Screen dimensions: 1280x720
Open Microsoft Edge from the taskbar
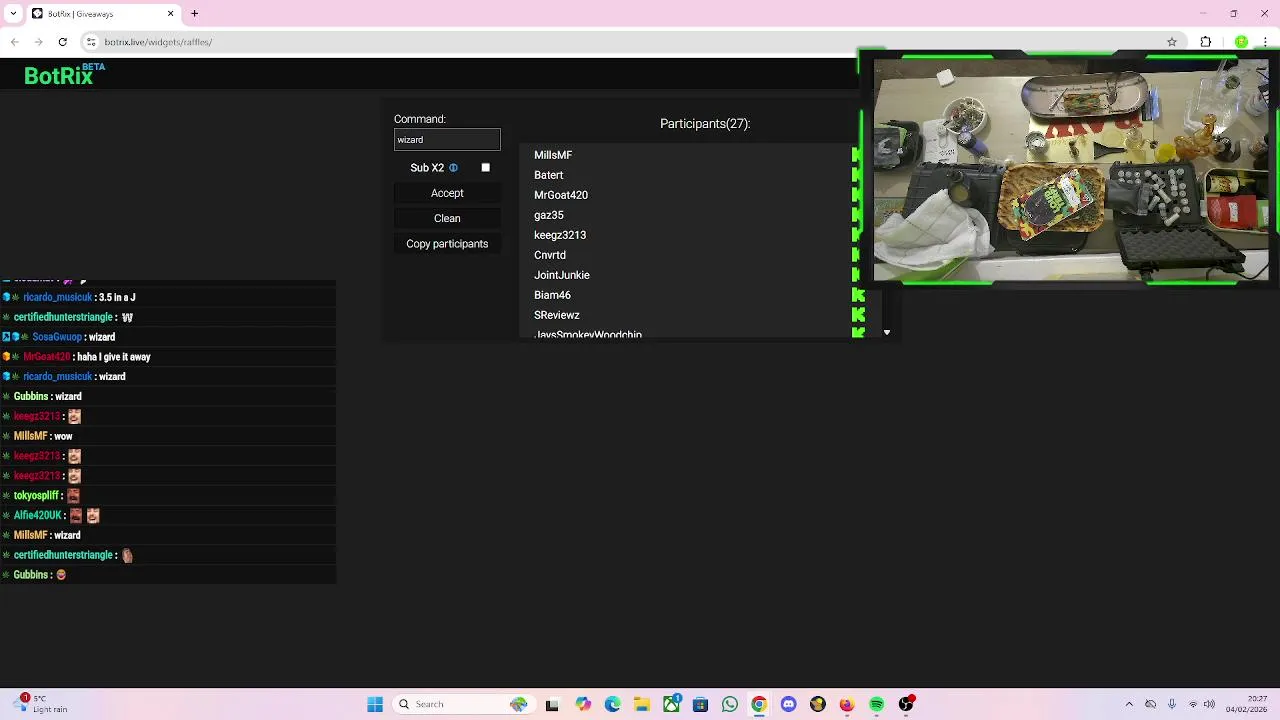[612, 704]
